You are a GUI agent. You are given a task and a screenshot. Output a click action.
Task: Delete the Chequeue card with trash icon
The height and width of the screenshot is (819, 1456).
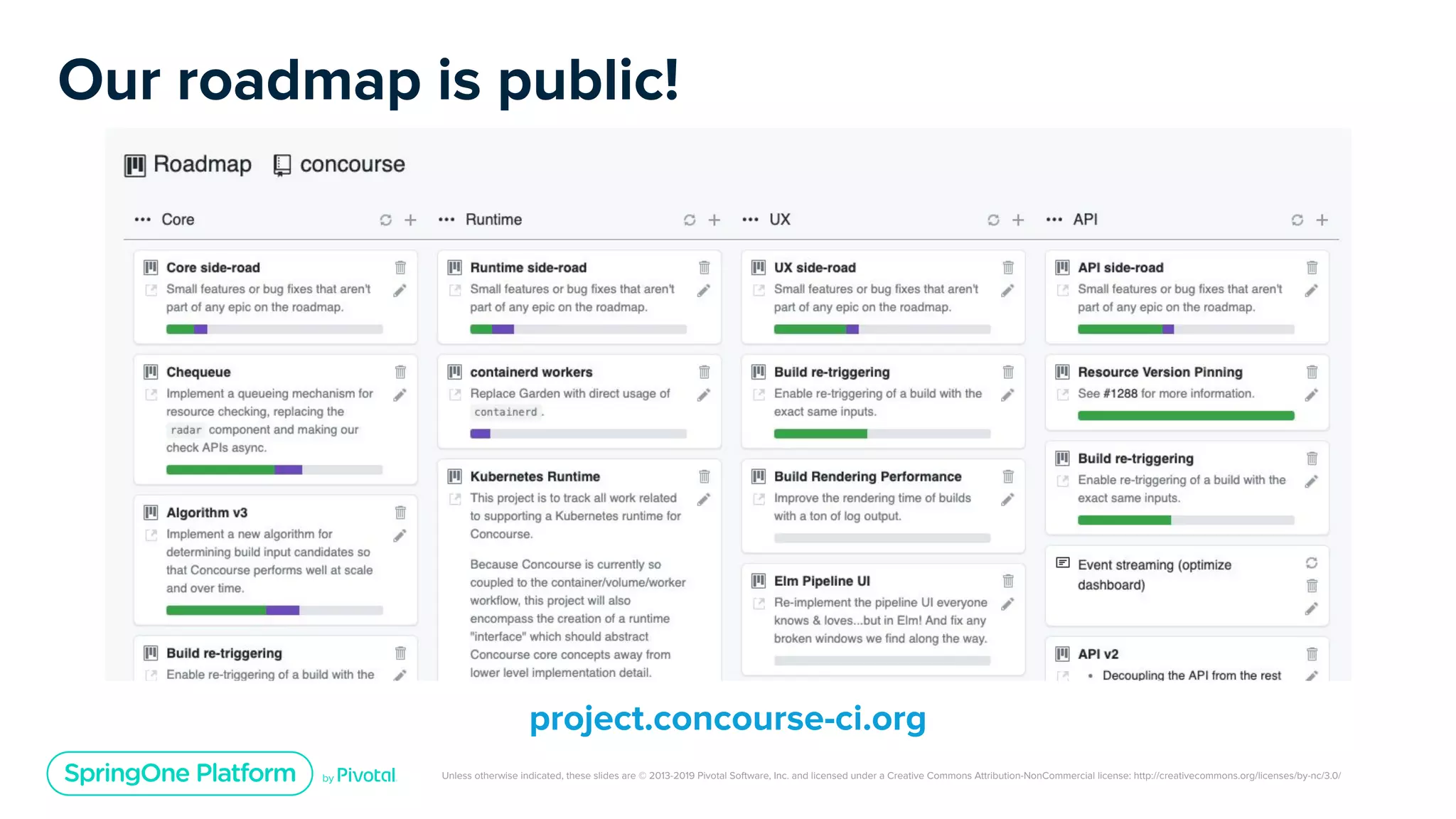point(400,372)
